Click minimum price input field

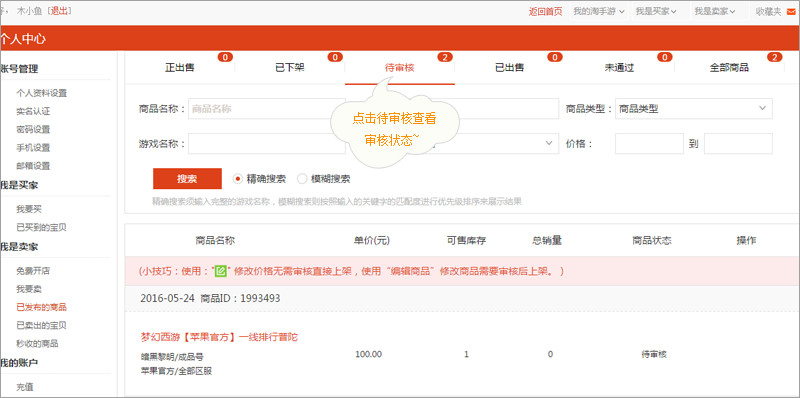coord(649,144)
